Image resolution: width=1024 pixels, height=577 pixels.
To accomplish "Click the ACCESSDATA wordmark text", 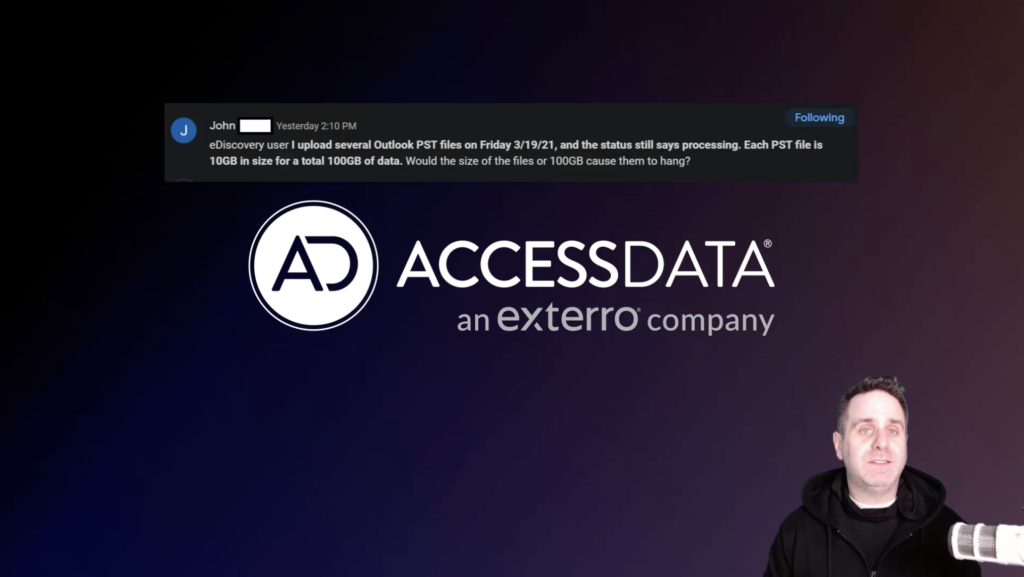I will coord(585,264).
